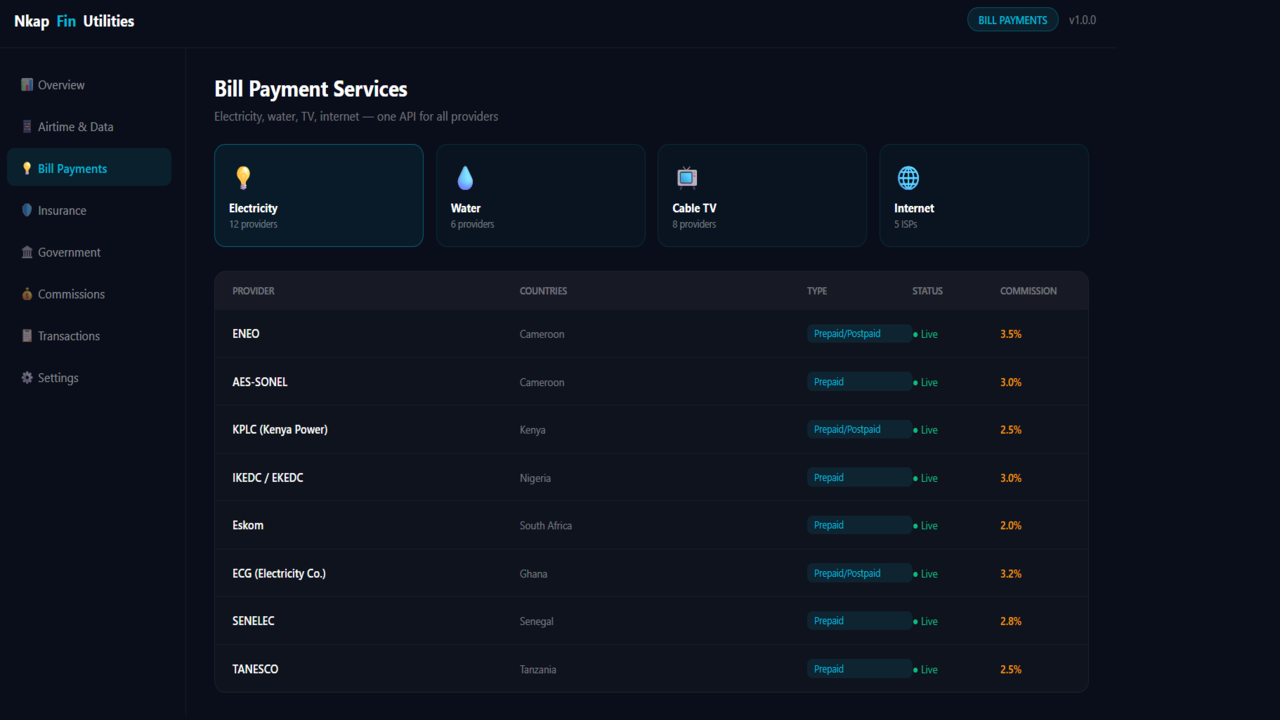
Task: Click the Live status in SENELEC row
Action: (x=925, y=621)
